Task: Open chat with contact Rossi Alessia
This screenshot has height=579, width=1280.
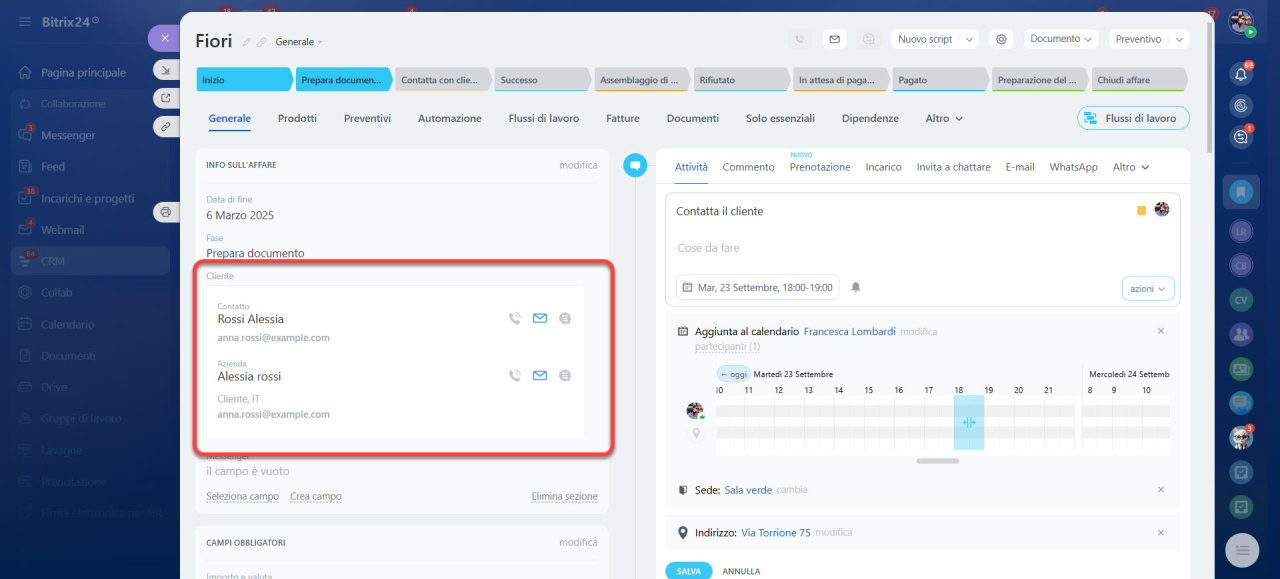Action: tap(565, 319)
